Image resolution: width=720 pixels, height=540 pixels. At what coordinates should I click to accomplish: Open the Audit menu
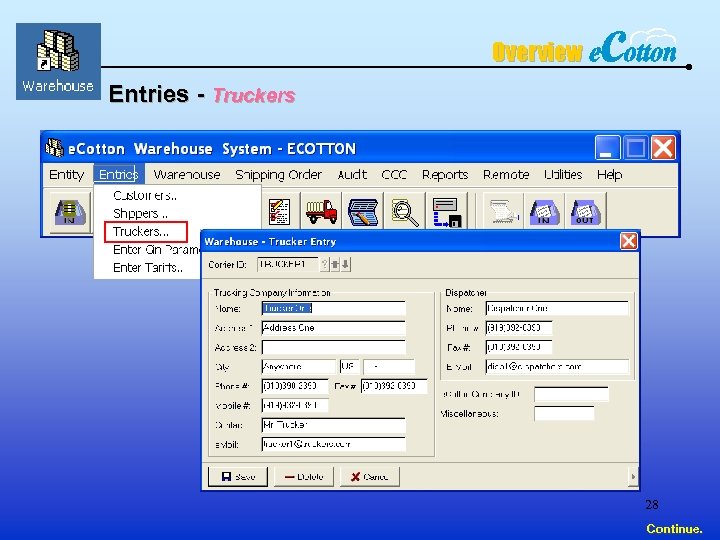(352, 174)
